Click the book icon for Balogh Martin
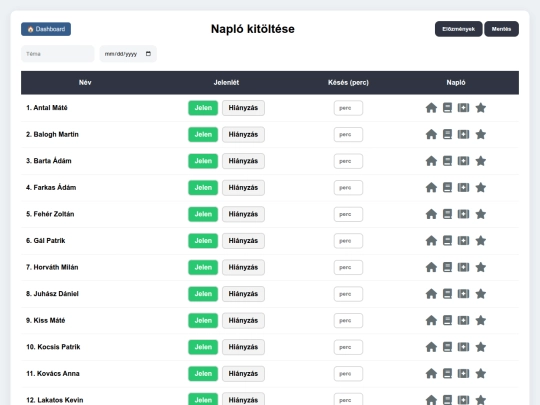This screenshot has height=405, width=540. pos(447,134)
